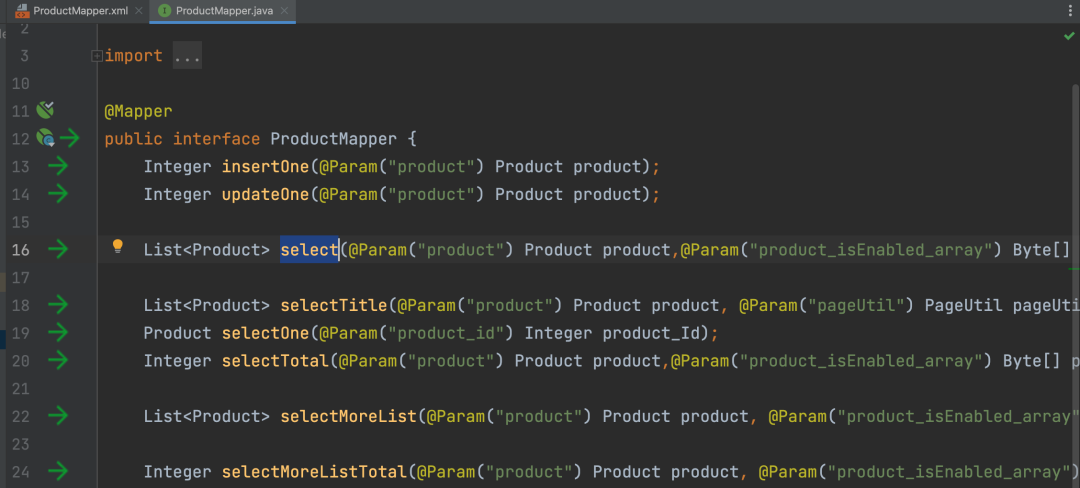Click the highlighted select method name
This screenshot has height=488, width=1080.
click(309, 249)
